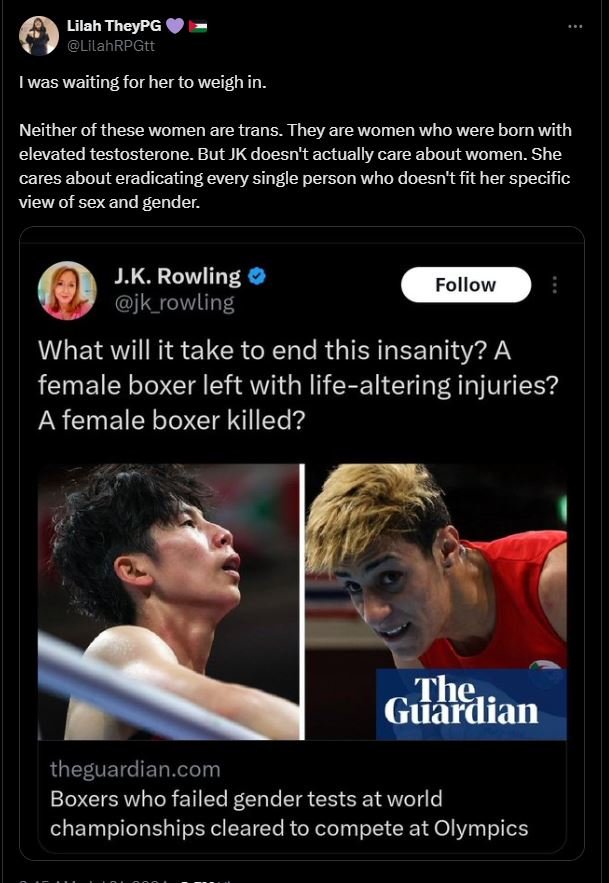This screenshot has height=883, width=609.
Task: Open the @LilahRPGtt handle link
Action: [111, 47]
